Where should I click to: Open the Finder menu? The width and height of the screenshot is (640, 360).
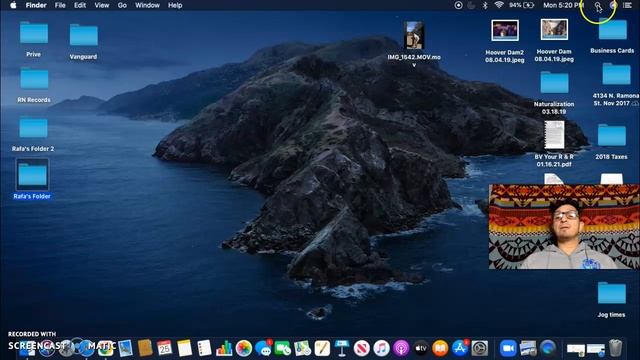click(36, 5)
